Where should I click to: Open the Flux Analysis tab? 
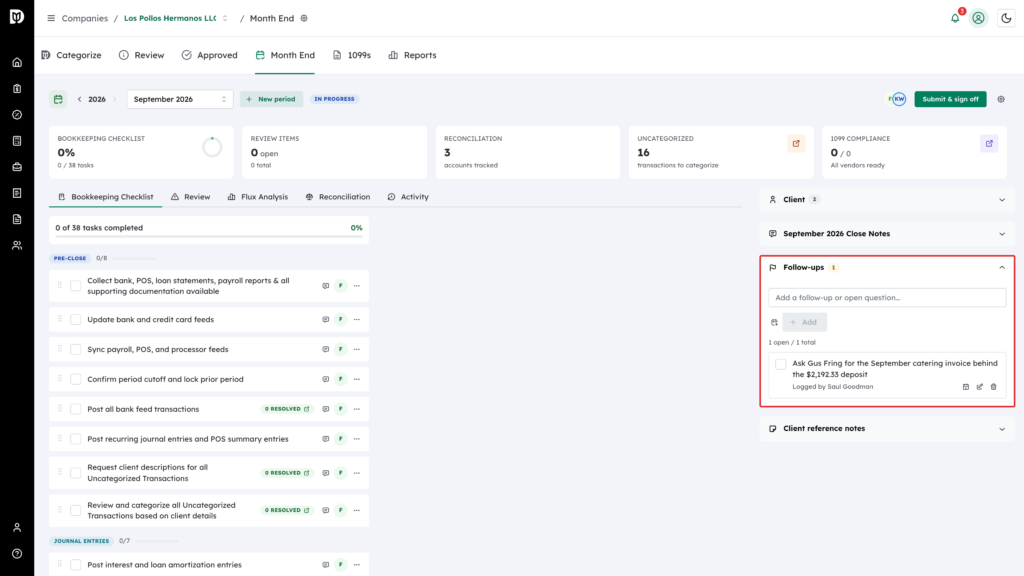coord(257,197)
